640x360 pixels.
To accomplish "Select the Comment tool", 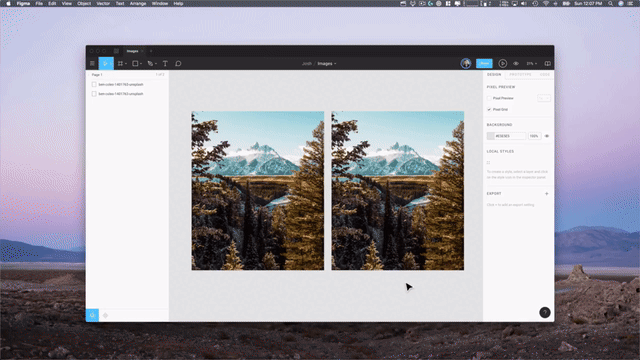I will click(x=178, y=64).
